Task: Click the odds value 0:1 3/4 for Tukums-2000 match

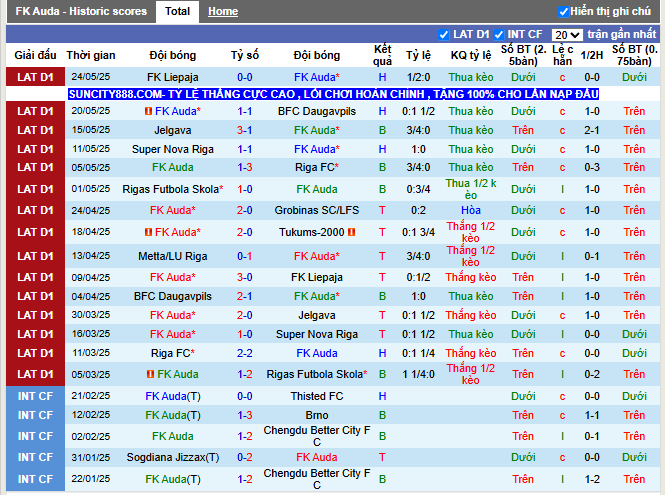Action: click(418, 232)
